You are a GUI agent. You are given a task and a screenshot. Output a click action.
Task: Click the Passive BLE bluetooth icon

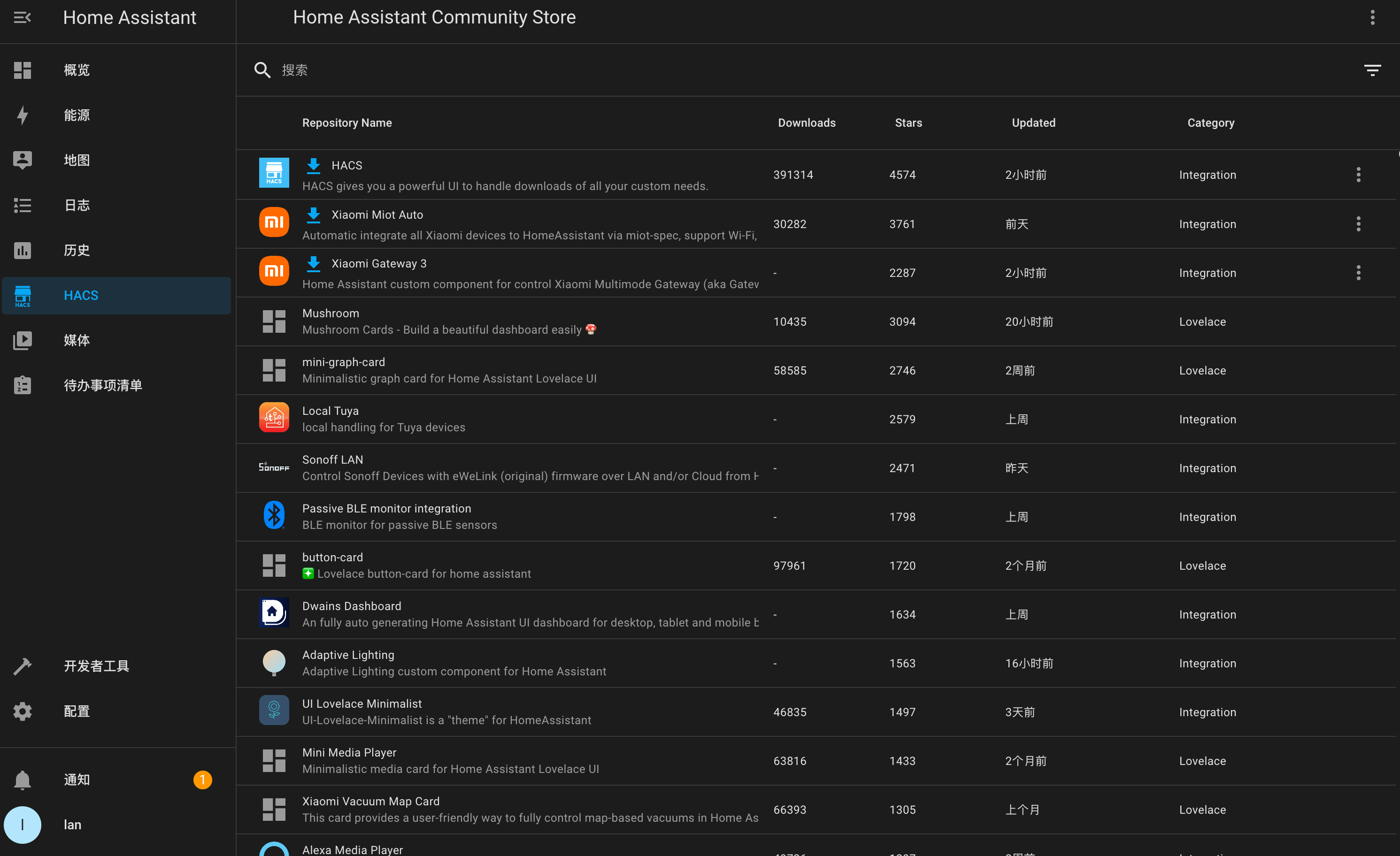(x=274, y=515)
